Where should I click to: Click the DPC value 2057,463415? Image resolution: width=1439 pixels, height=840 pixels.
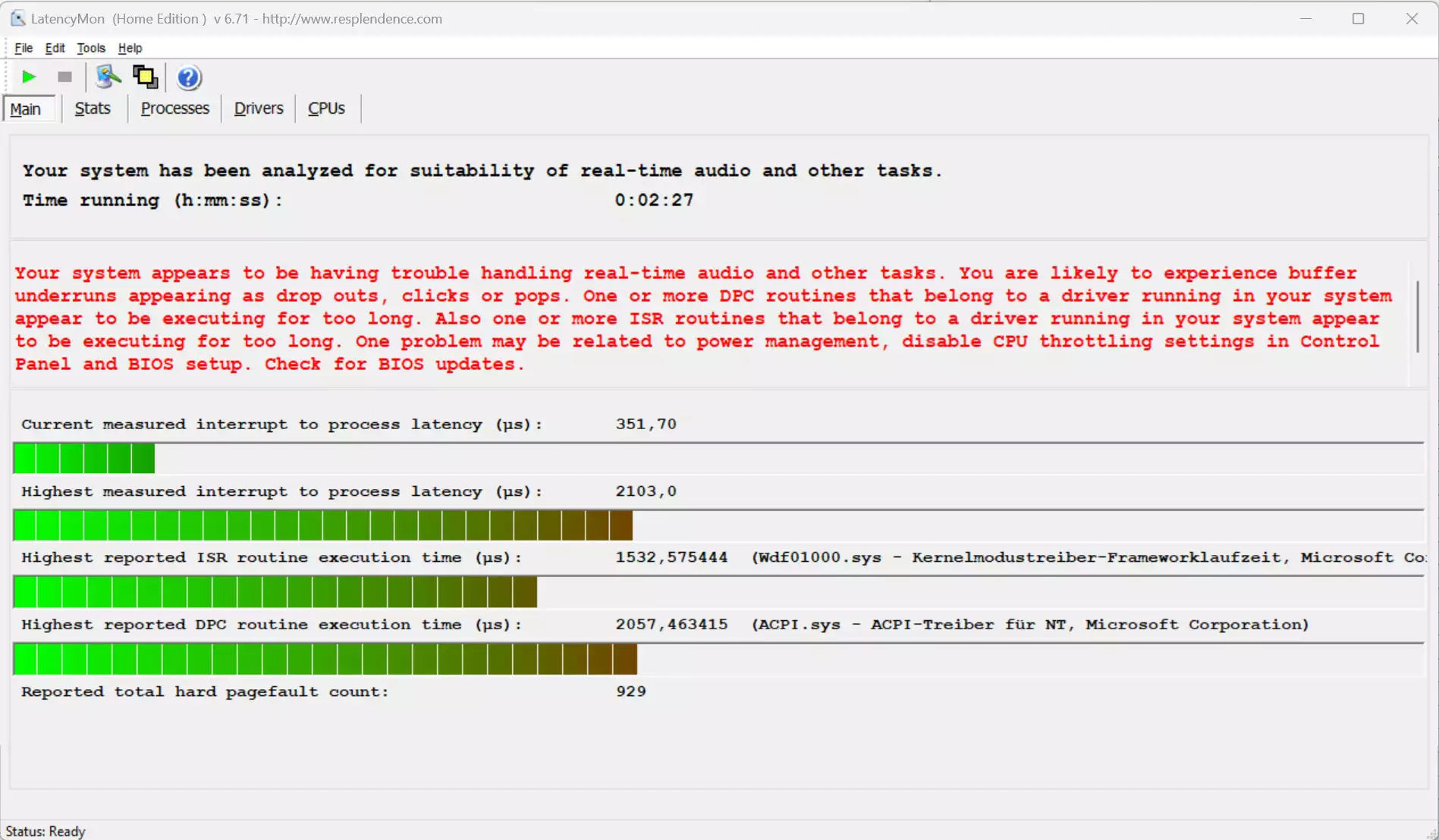[671, 624]
